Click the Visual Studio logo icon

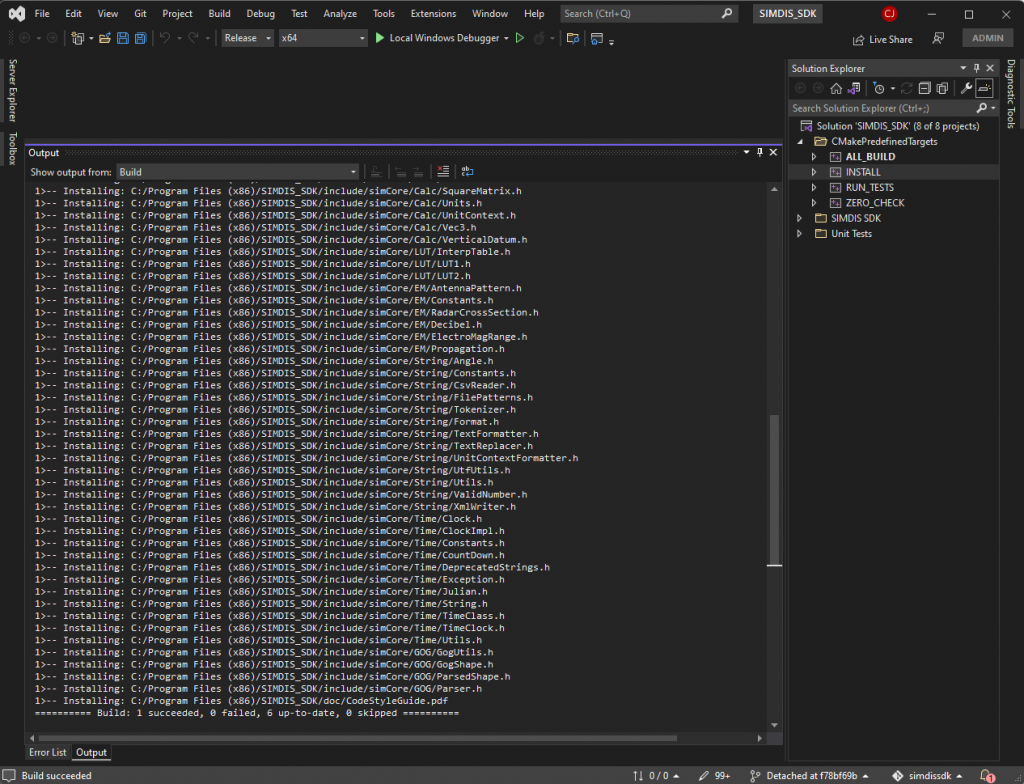[17, 13]
